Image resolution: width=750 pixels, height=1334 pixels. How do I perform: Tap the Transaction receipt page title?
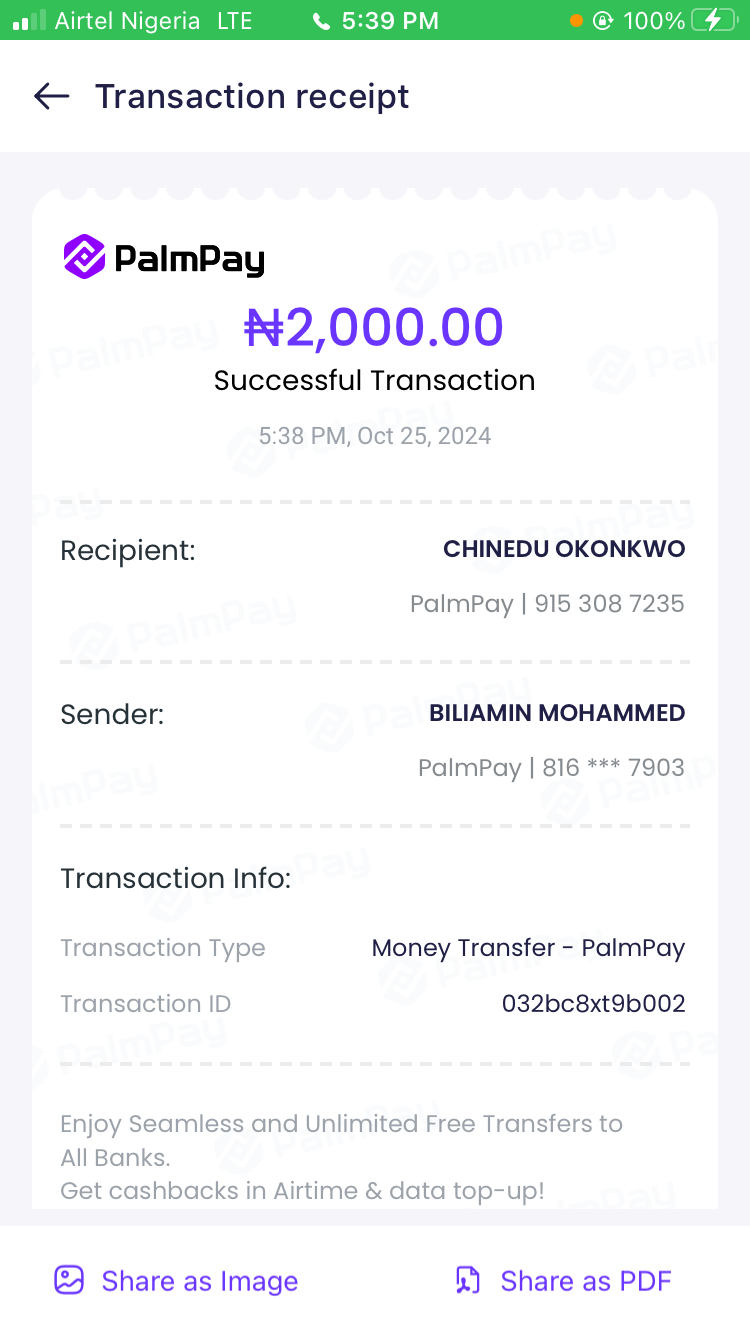click(252, 96)
